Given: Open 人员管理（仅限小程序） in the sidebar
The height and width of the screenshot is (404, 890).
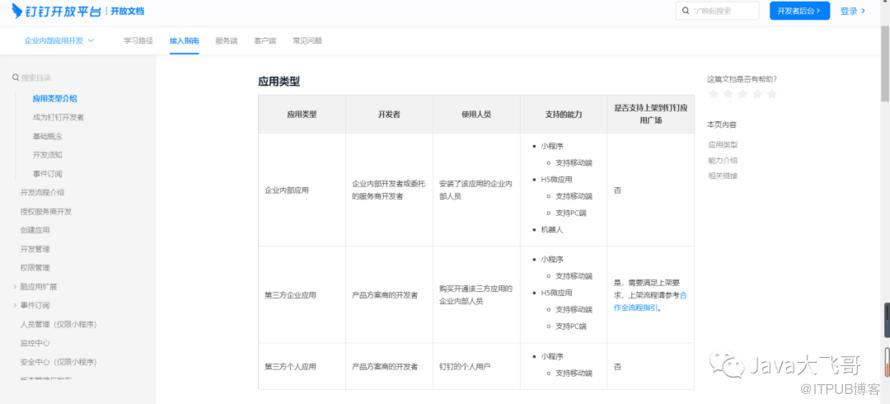Looking at the screenshot, I should tap(58, 324).
